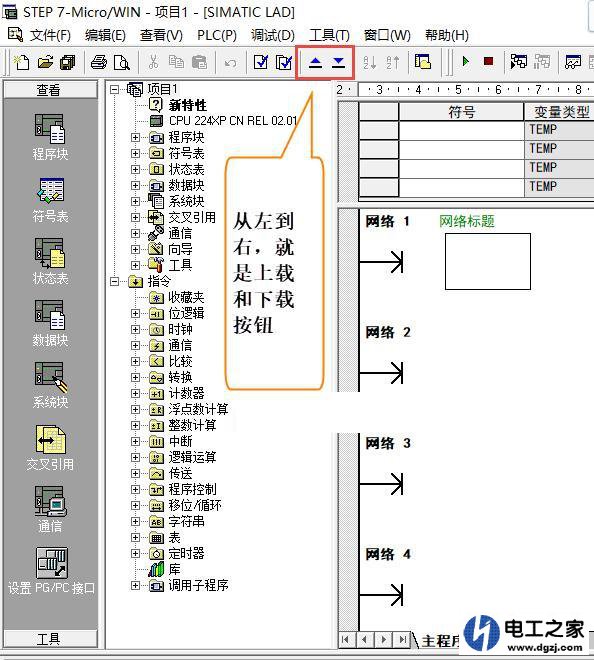Click the 网络 2 label

(388, 332)
